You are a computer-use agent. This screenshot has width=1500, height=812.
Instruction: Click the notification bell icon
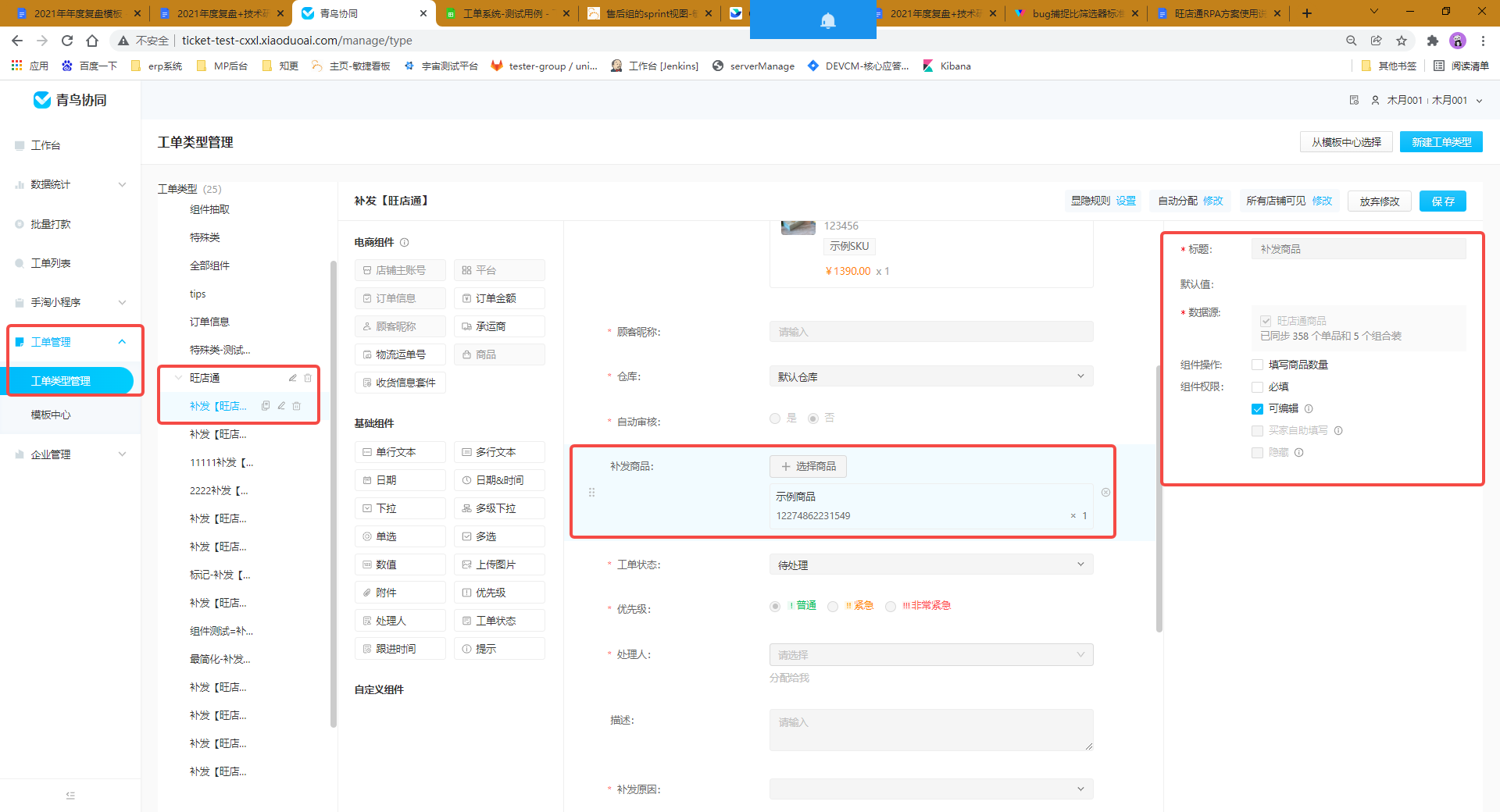tap(828, 21)
